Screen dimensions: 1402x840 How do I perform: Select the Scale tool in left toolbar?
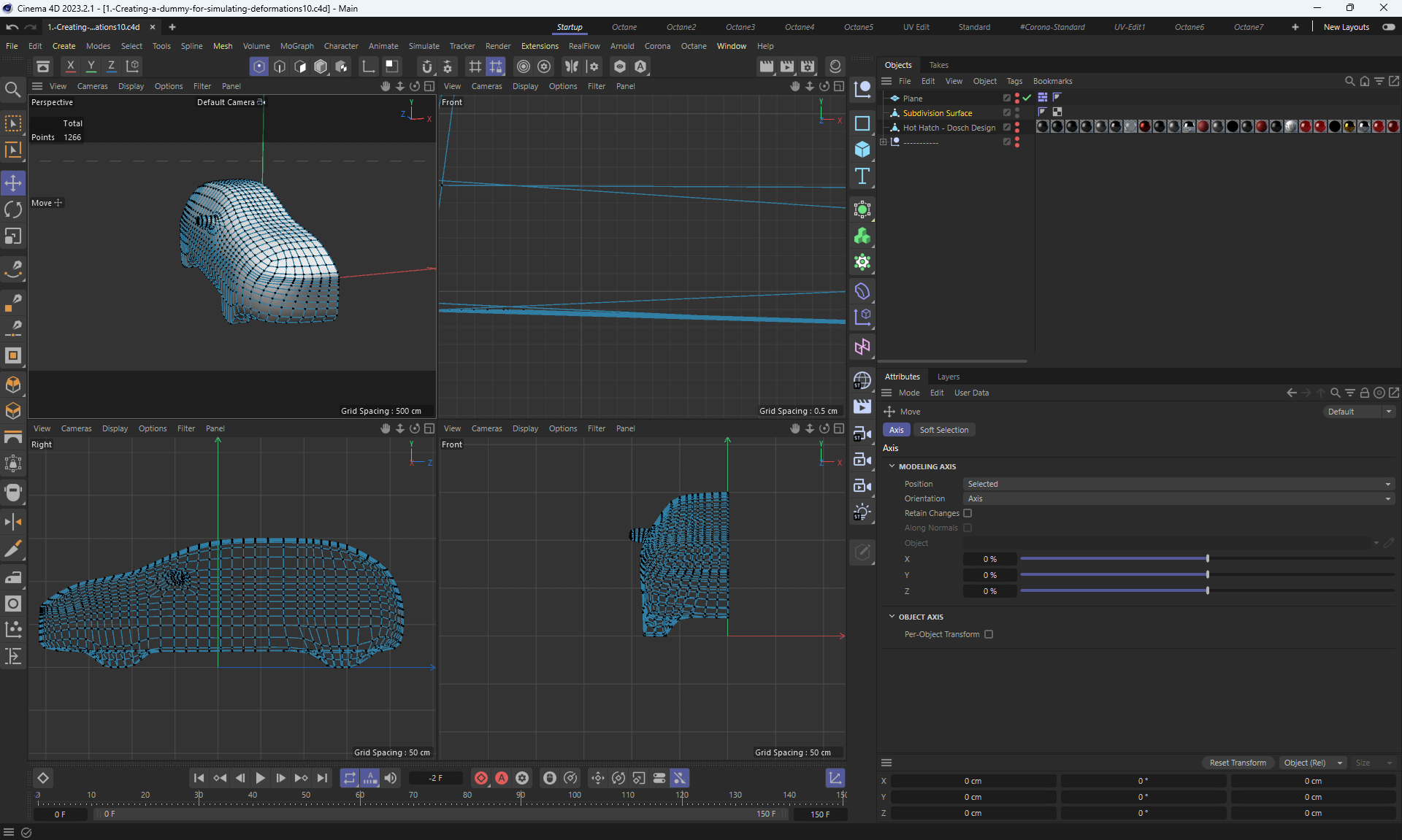(13, 236)
